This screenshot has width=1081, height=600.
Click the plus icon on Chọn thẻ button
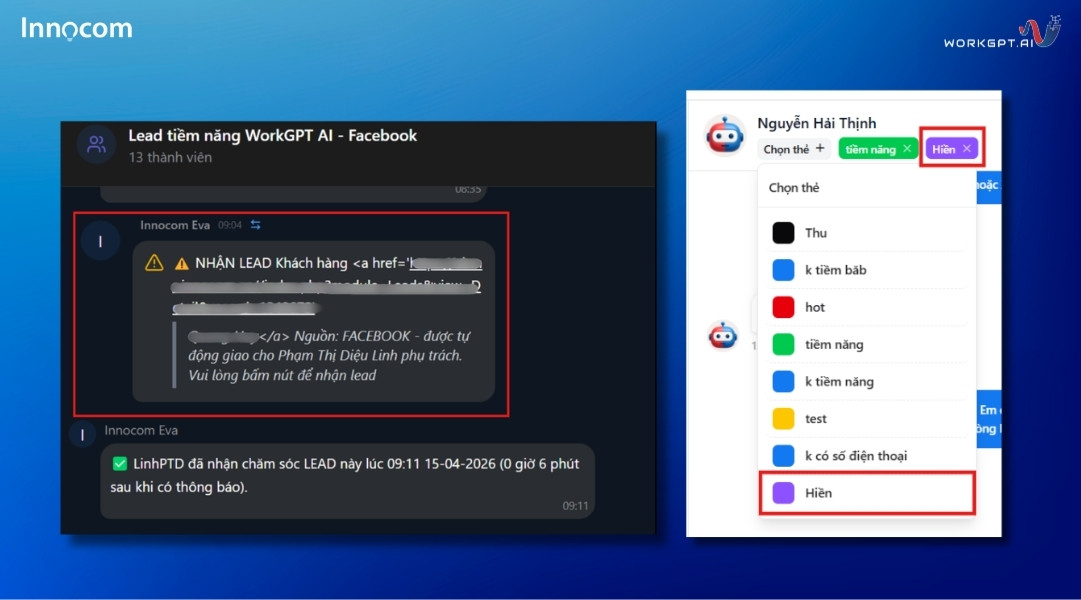(x=820, y=148)
